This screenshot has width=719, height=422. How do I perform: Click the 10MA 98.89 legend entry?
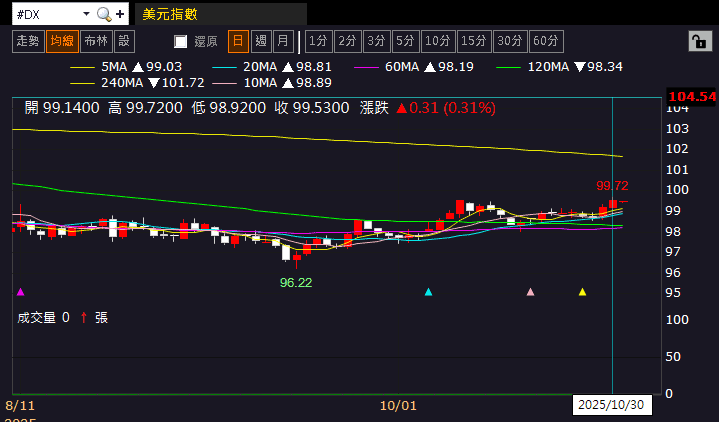(x=272, y=83)
